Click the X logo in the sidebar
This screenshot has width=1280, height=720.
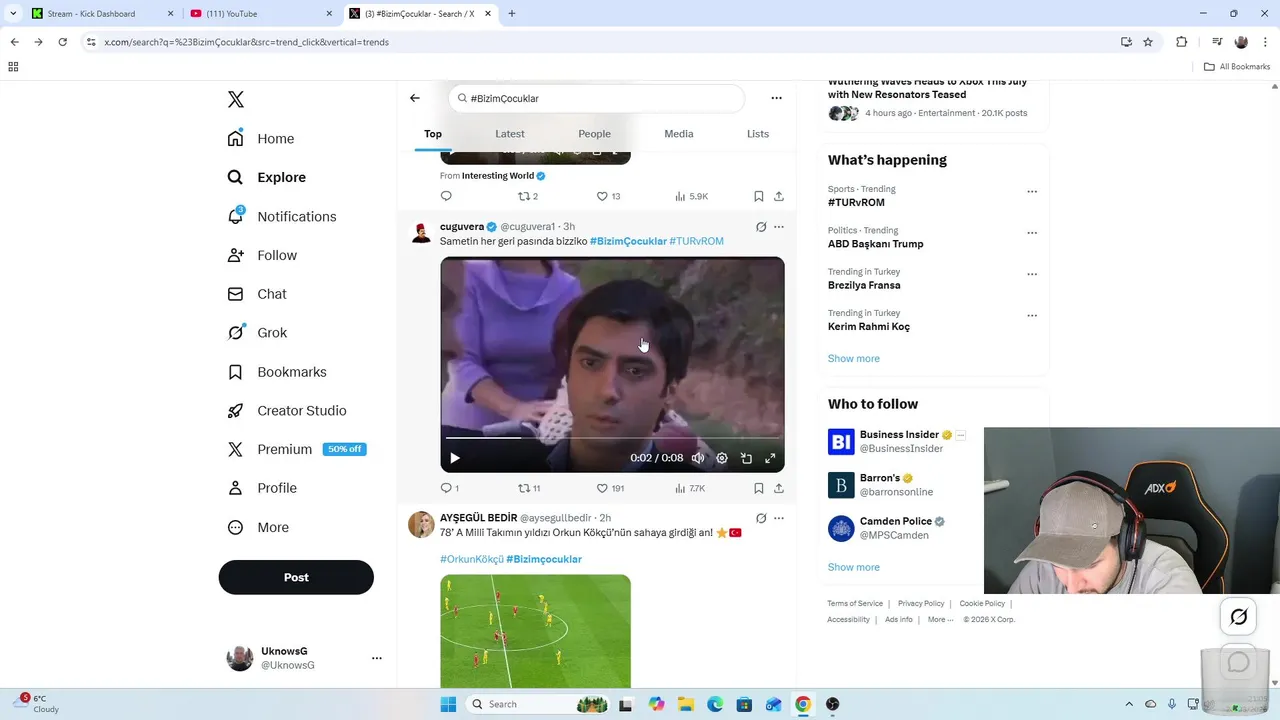236,99
